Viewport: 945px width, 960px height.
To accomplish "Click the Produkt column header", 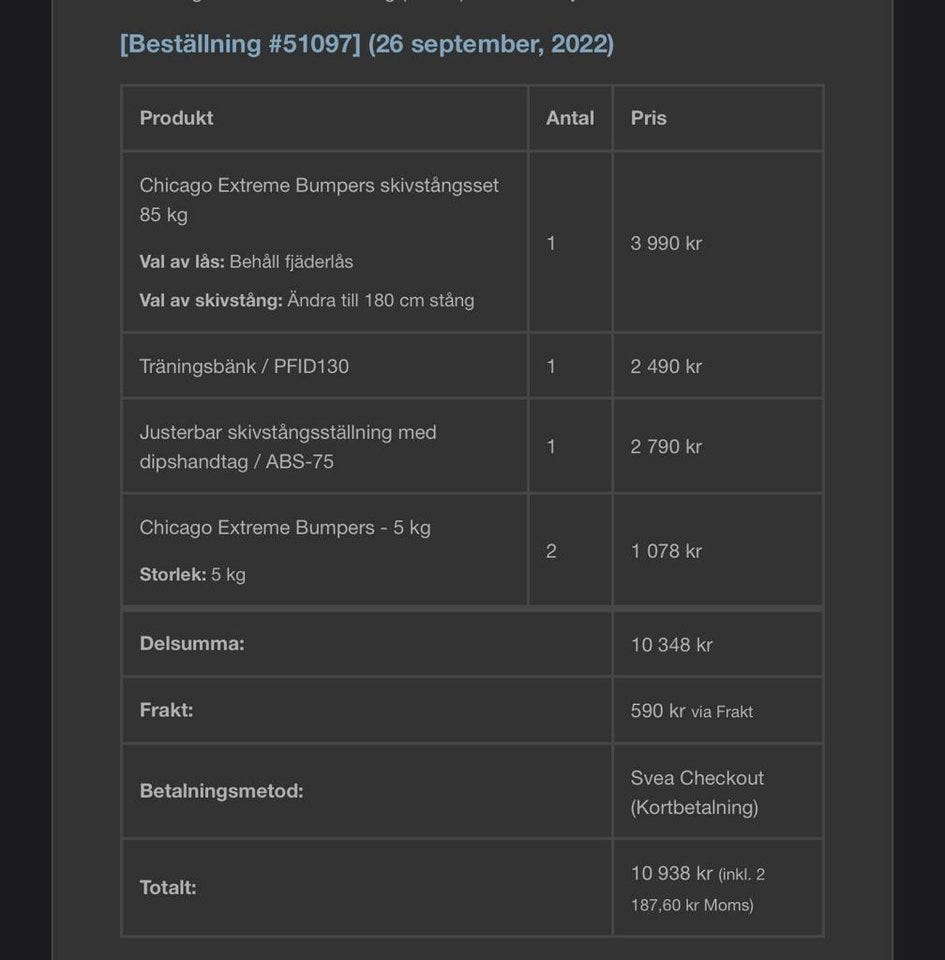I will pyautogui.click(x=177, y=118).
